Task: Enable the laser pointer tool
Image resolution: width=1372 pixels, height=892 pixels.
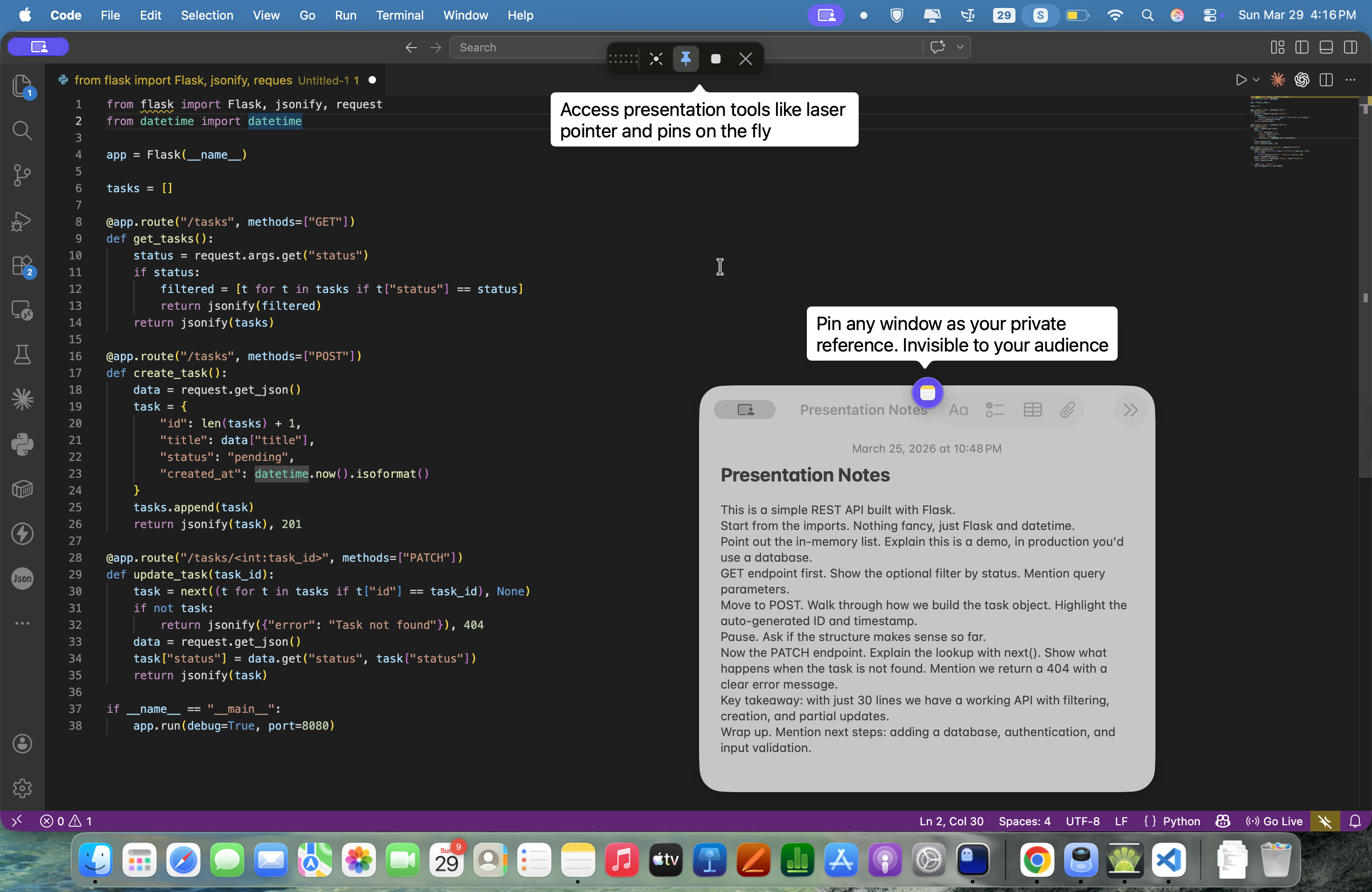Action: pos(656,58)
